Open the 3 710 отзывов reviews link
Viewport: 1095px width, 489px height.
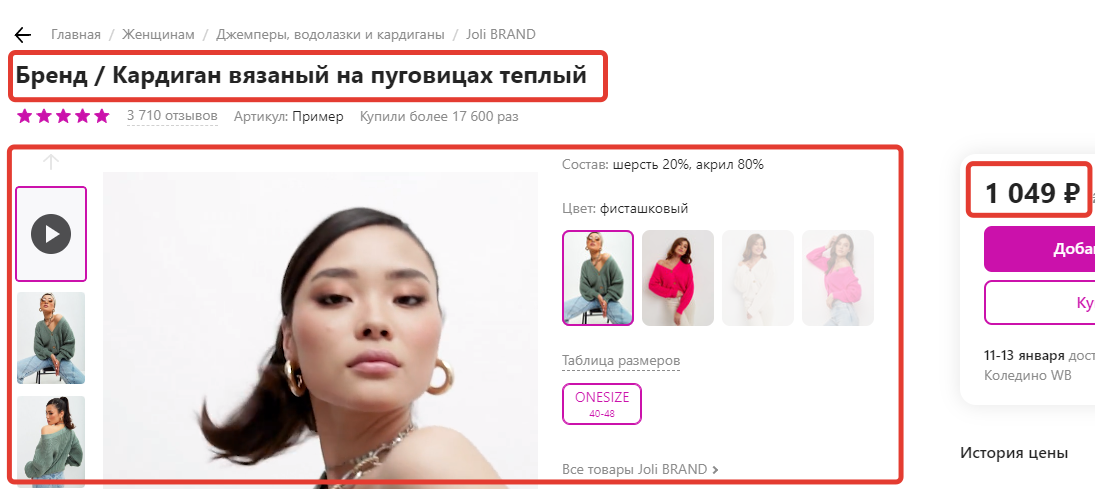tap(172, 116)
